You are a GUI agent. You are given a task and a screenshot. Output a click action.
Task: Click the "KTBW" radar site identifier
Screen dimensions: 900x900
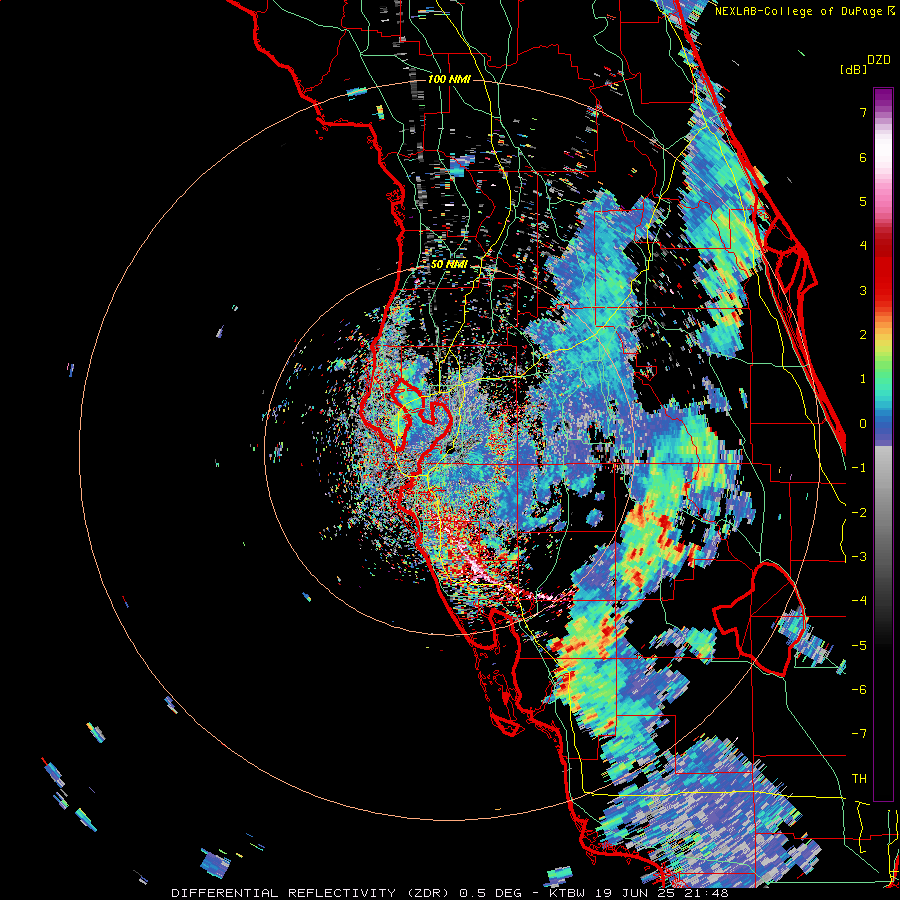pyautogui.click(x=569, y=893)
